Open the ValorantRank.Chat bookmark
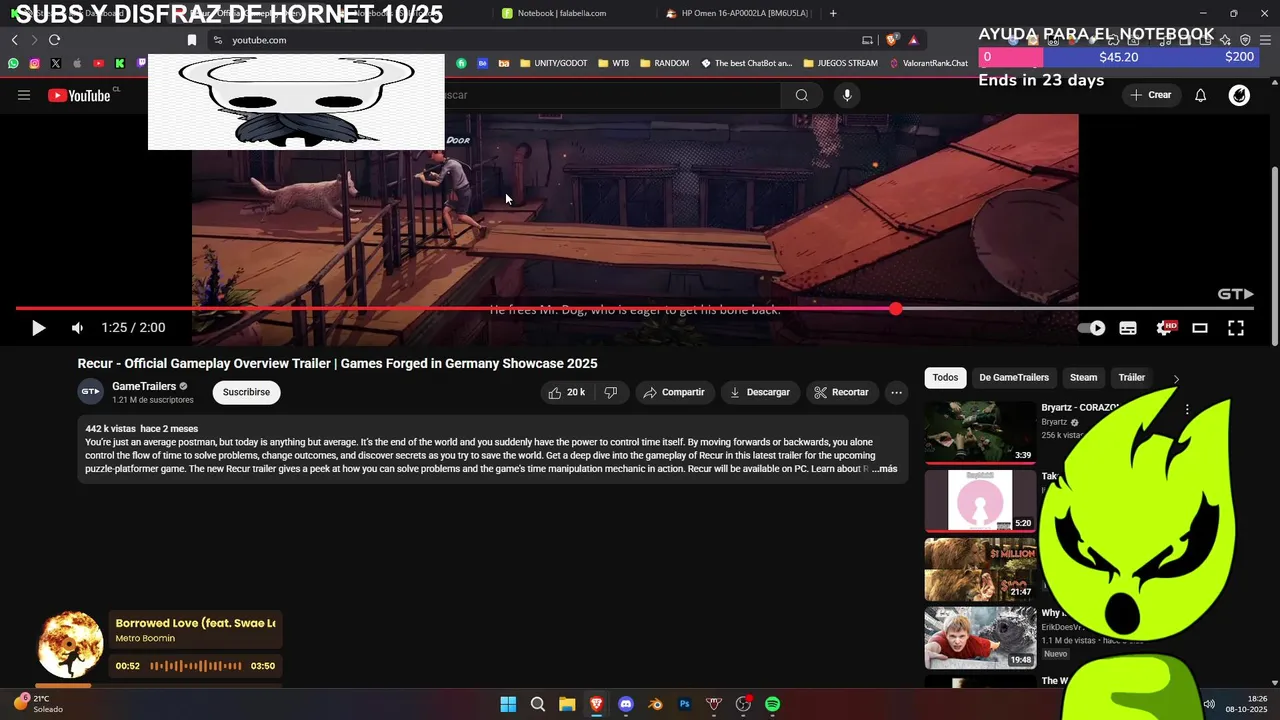1280x720 pixels. 929,63
